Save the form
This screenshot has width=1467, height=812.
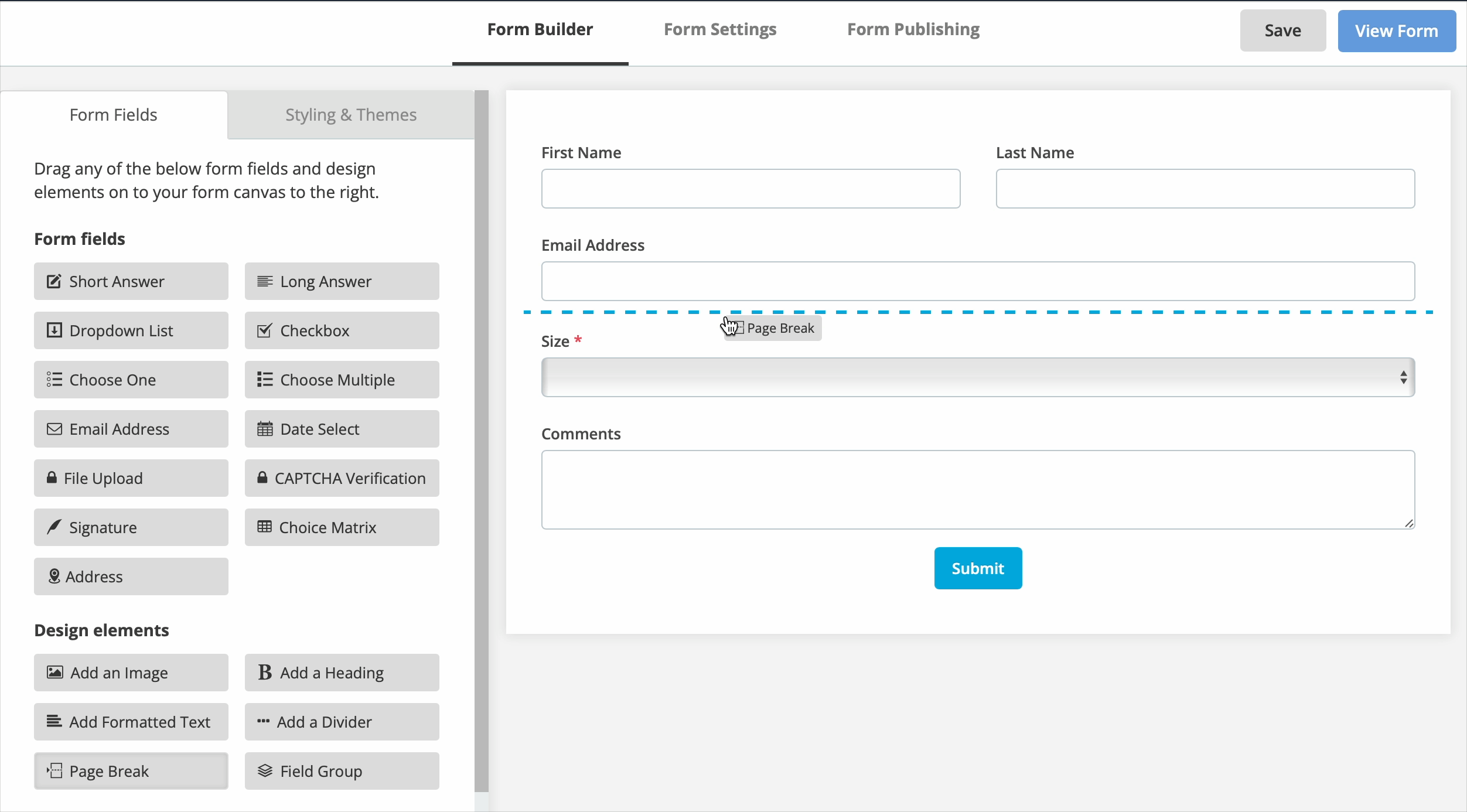(1283, 30)
